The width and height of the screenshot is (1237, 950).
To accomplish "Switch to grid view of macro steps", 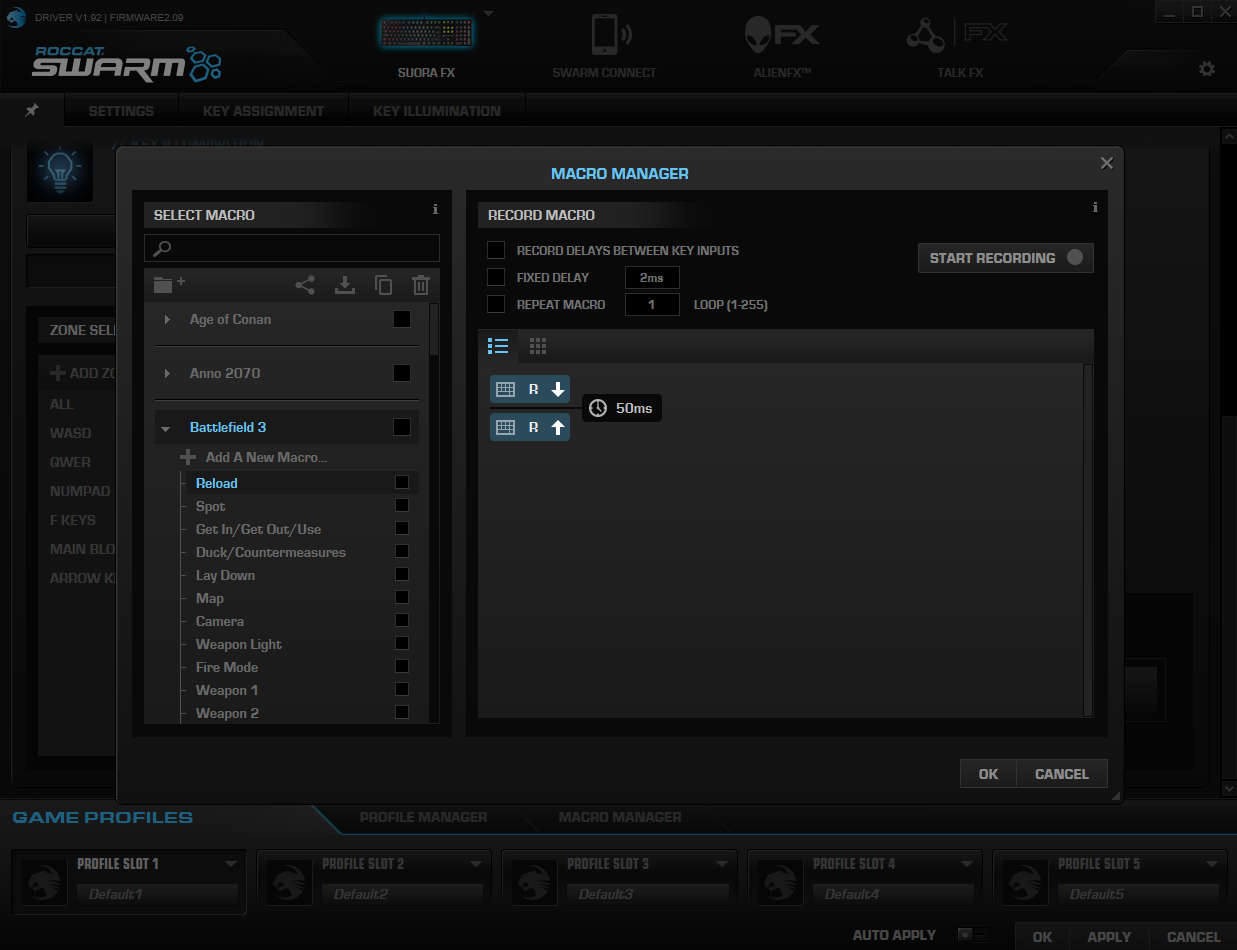I will click(x=538, y=346).
